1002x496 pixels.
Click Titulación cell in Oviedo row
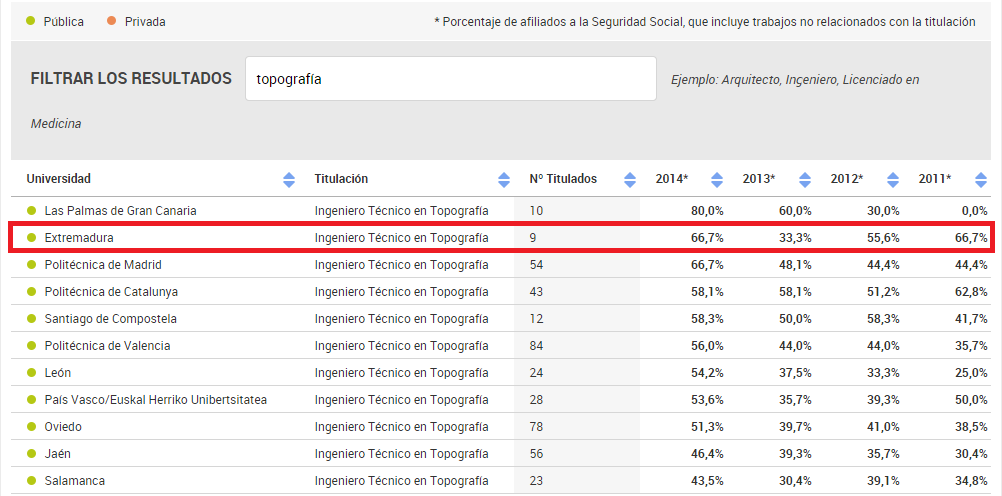[401, 426]
